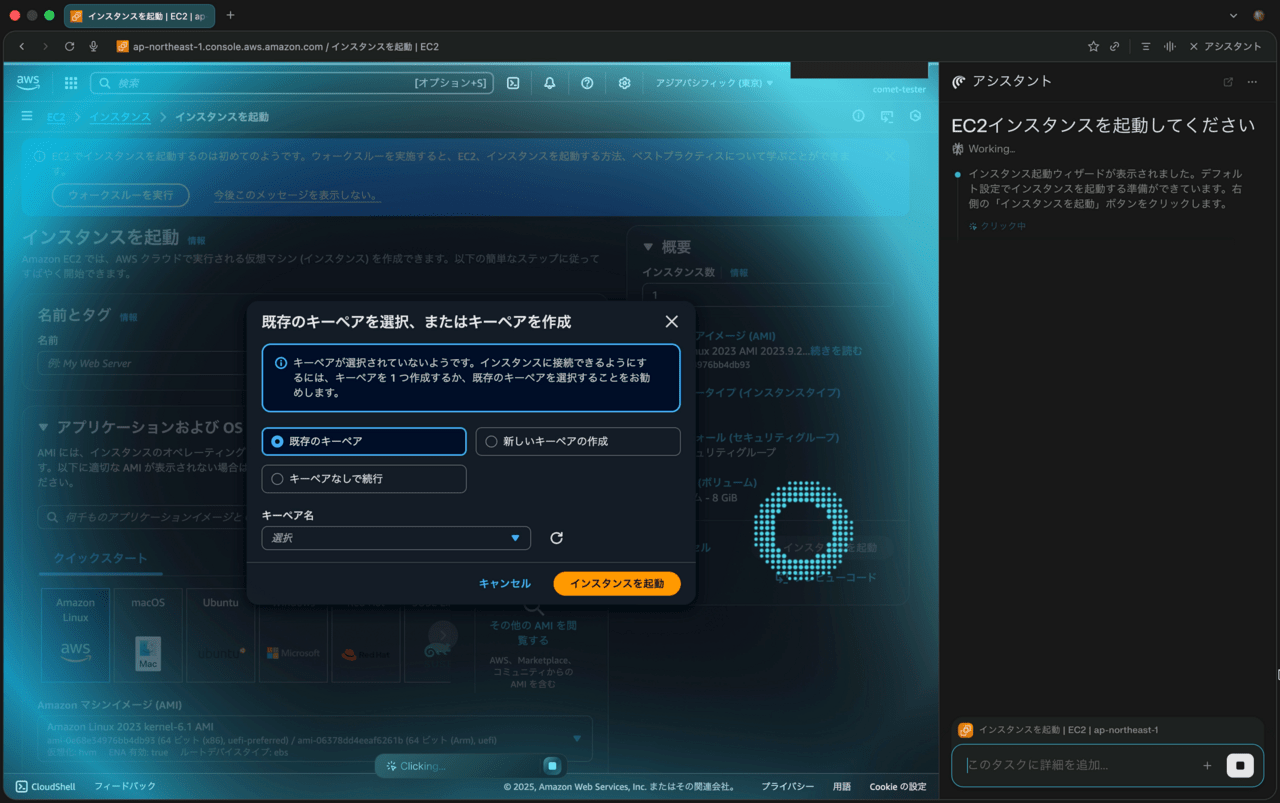Click the assistant task details input field
Image resolution: width=1280 pixels, height=803 pixels.
point(1080,765)
